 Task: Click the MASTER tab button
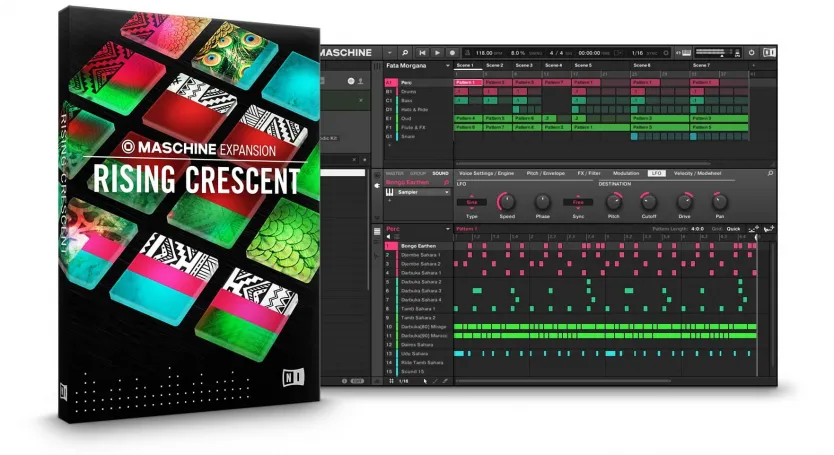396,173
